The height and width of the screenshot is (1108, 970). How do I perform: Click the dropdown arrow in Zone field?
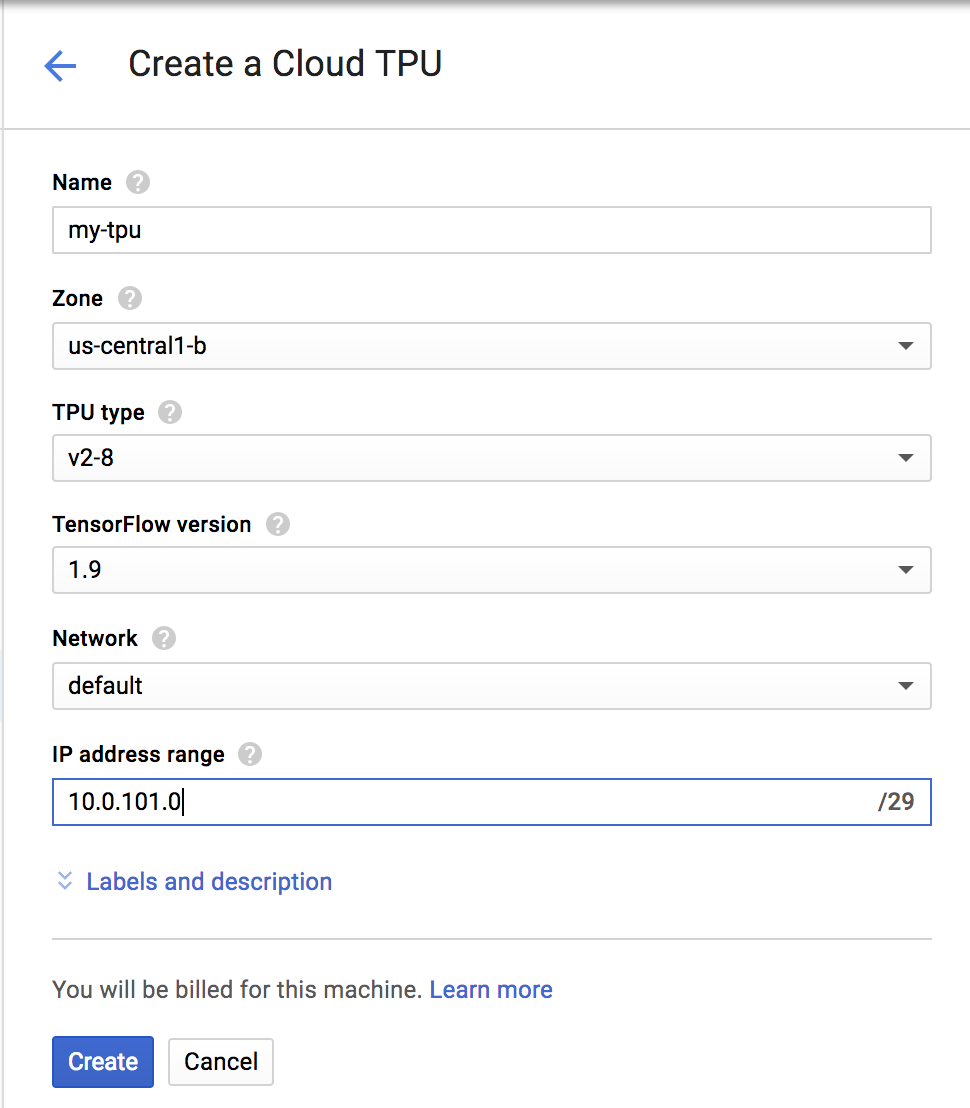click(906, 346)
